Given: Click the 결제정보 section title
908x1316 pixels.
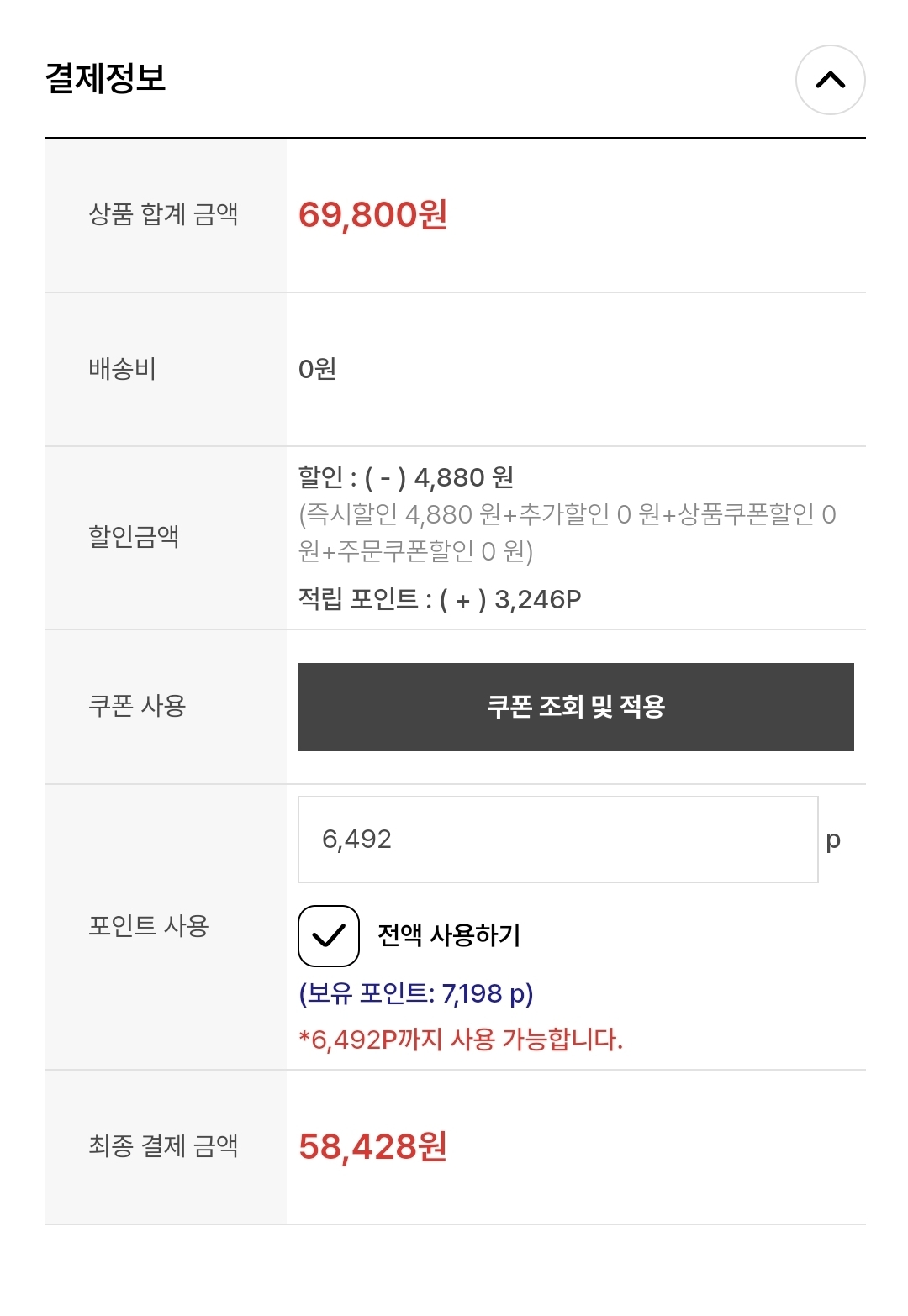Looking at the screenshot, I should point(106,78).
